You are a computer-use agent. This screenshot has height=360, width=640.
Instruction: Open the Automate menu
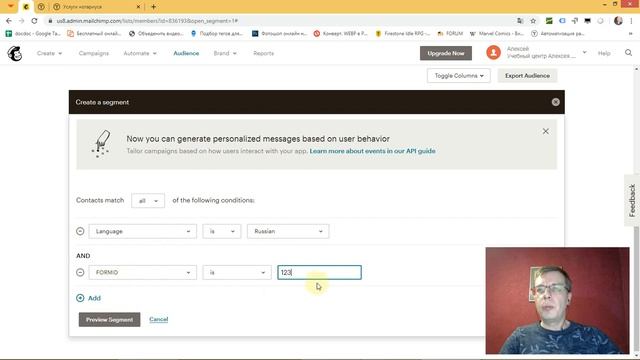coord(140,53)
